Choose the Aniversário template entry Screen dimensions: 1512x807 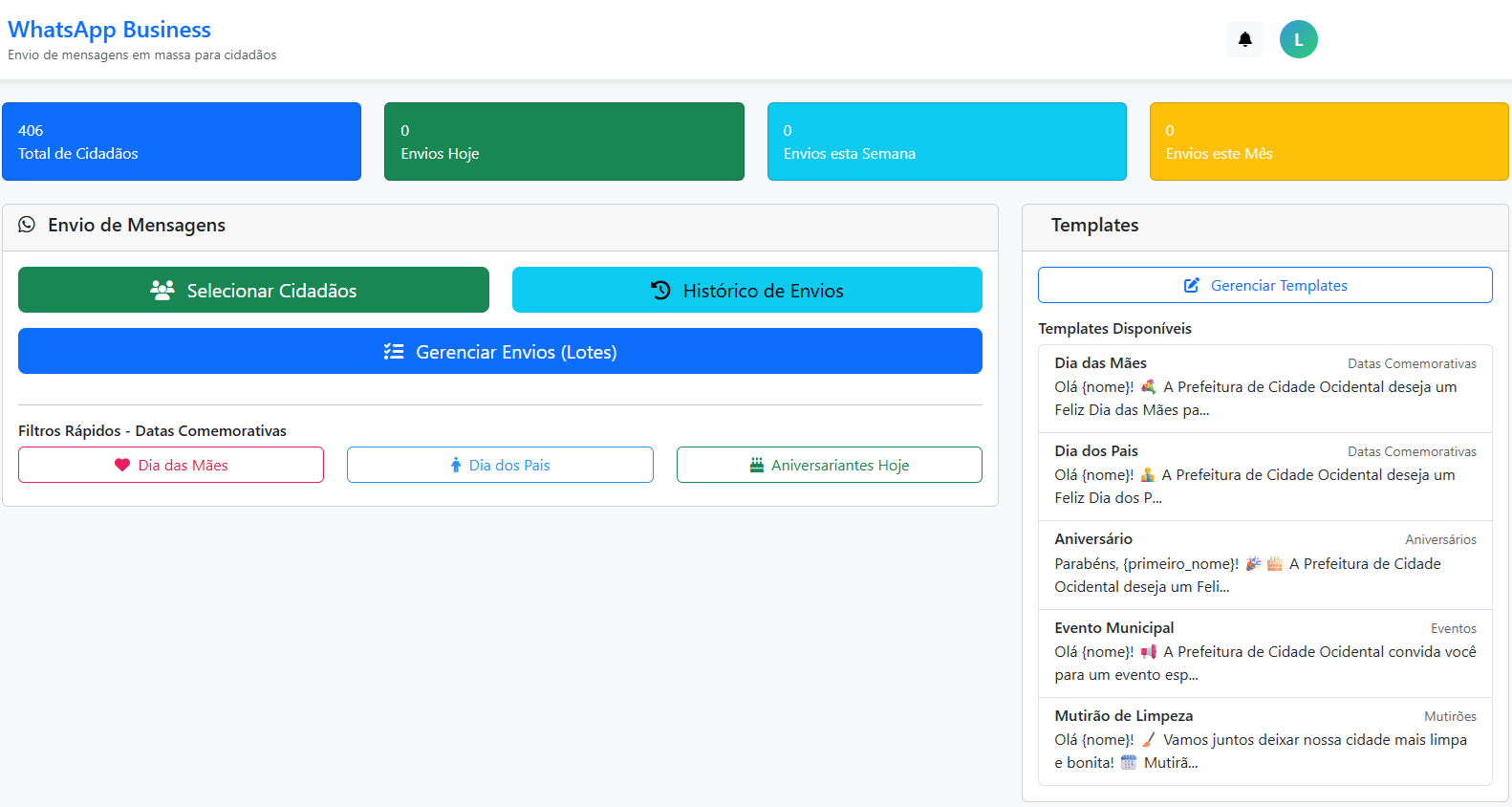[1264, 564]
